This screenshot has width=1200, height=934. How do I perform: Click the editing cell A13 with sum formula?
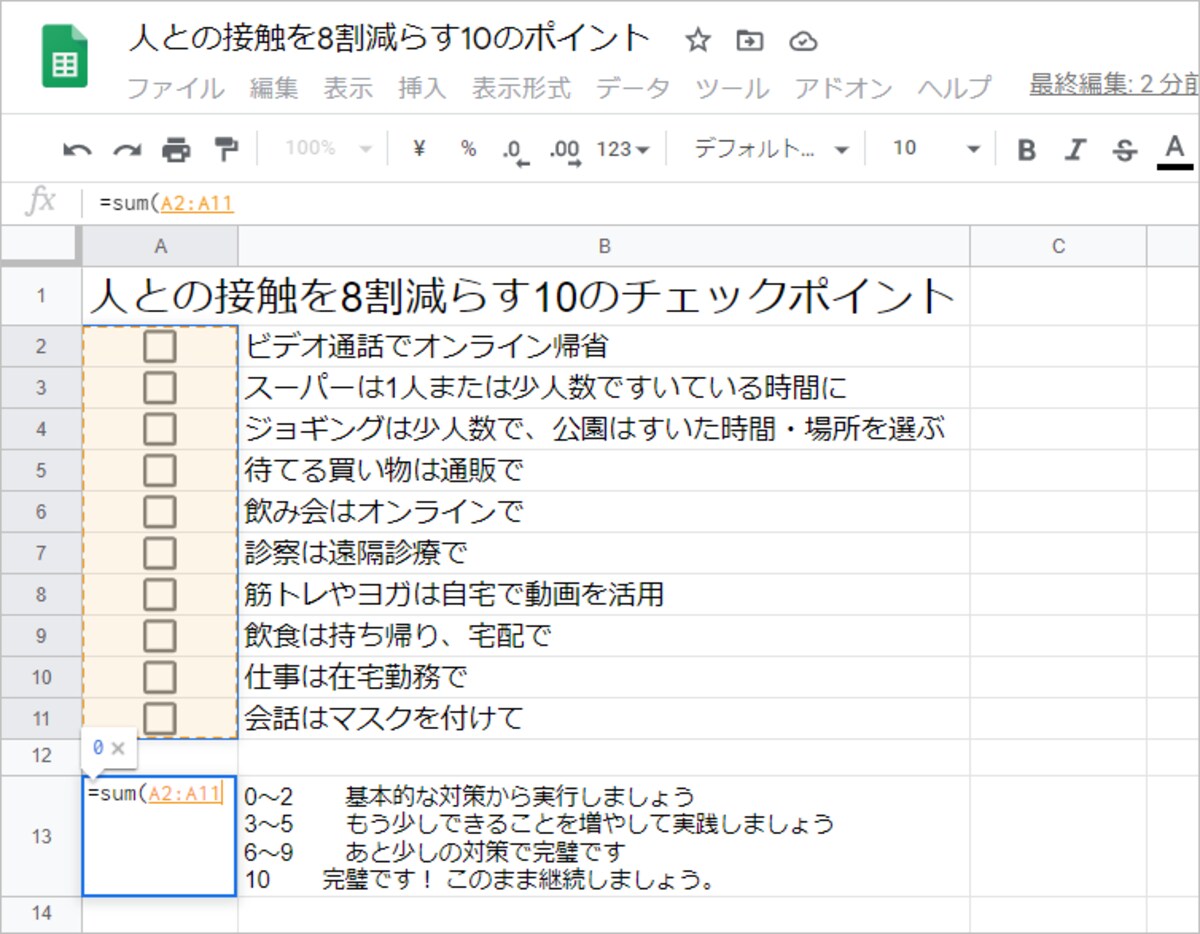[x=160, y=836]
